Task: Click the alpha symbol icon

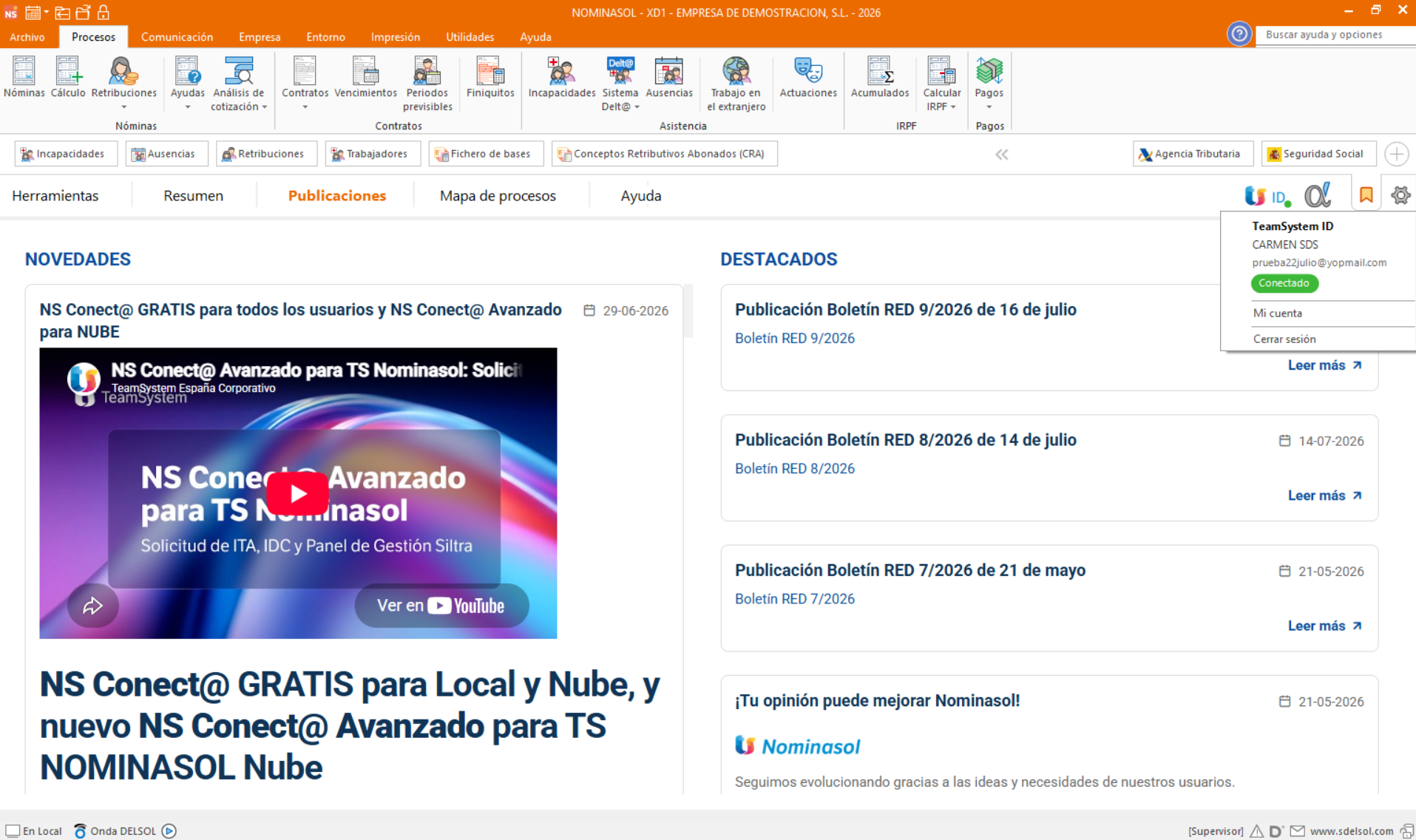Action: point(1317,195)
